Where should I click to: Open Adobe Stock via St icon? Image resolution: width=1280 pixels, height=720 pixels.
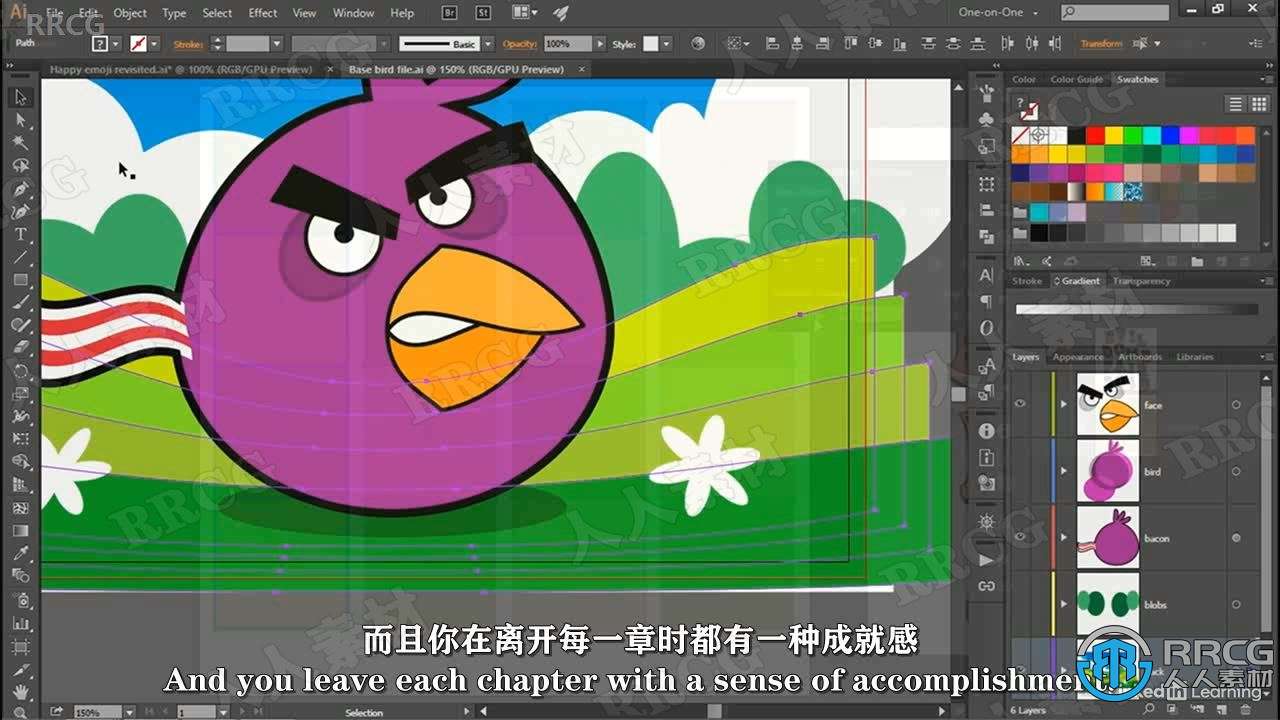coord(483,13)
